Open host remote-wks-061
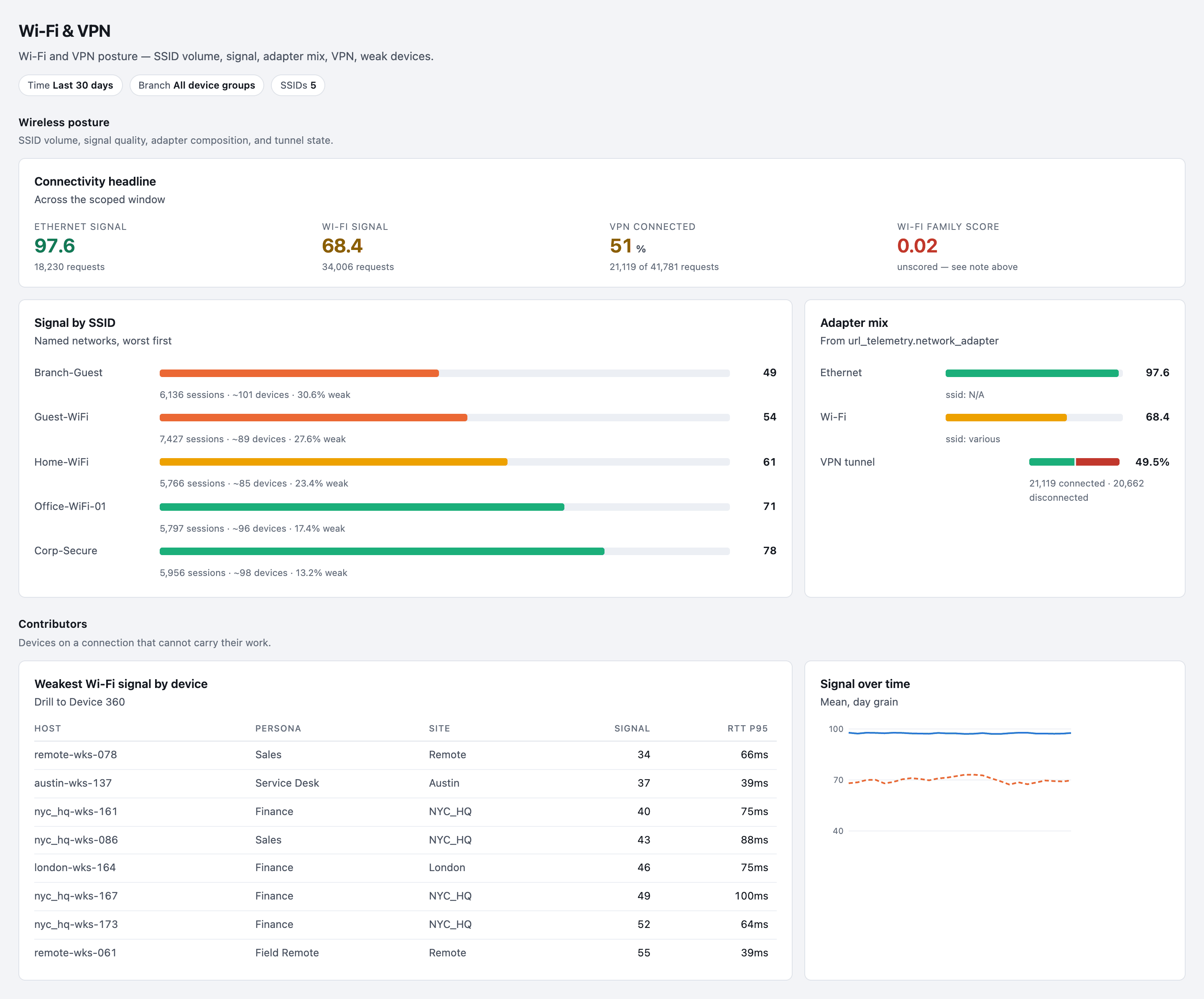Viewport: 1204px width, 999px height. tap(75, 953)
